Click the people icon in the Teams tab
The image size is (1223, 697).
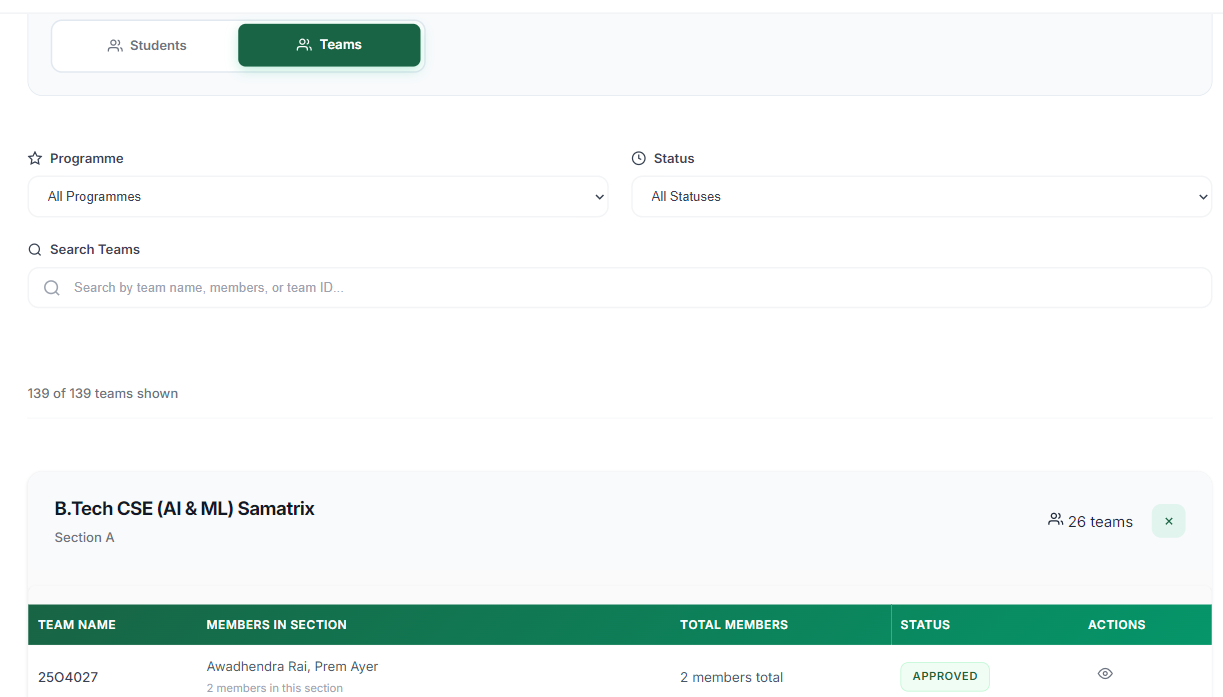point(304,45)
